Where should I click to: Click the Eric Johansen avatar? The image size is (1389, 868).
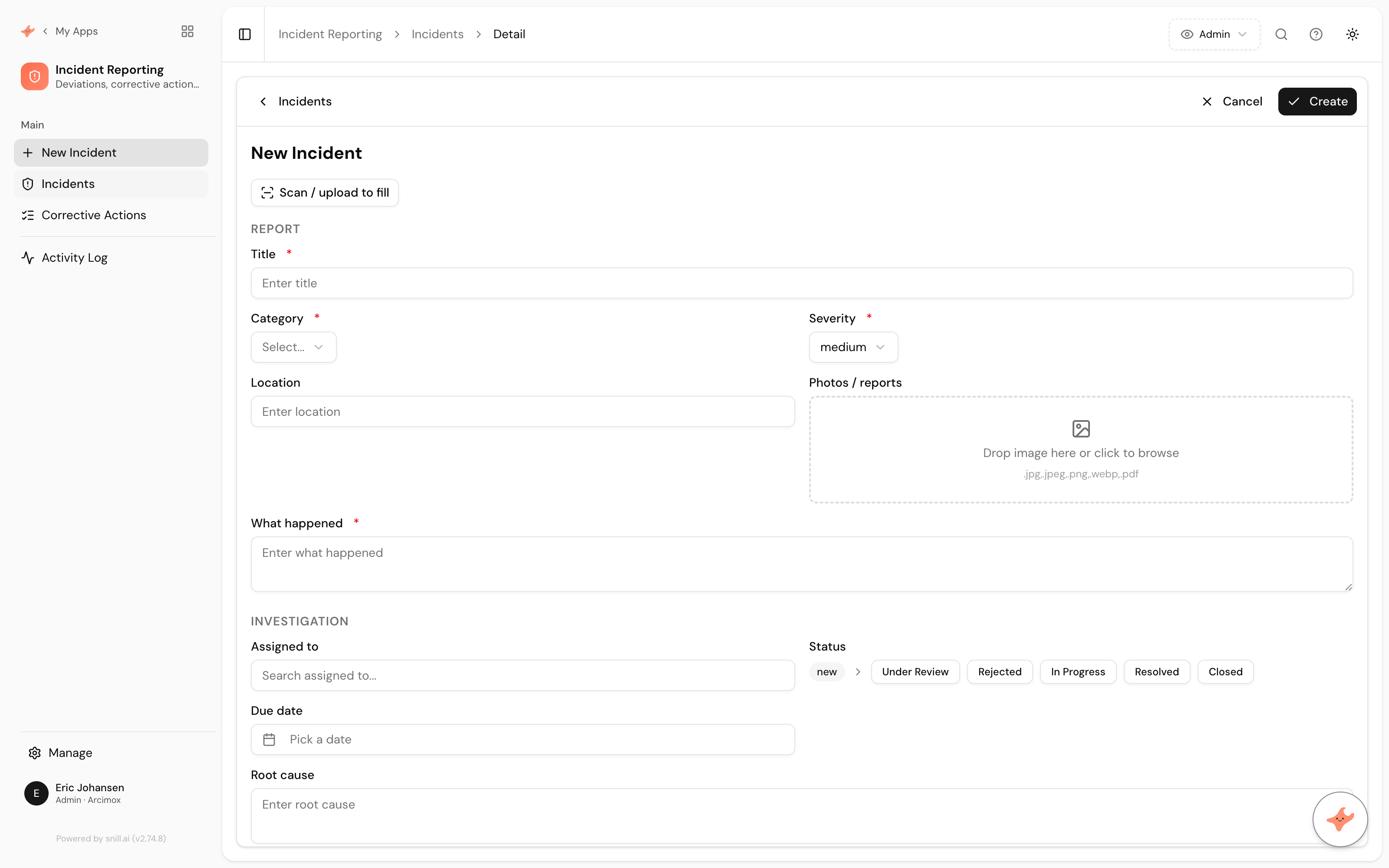[x=36, y=793]
